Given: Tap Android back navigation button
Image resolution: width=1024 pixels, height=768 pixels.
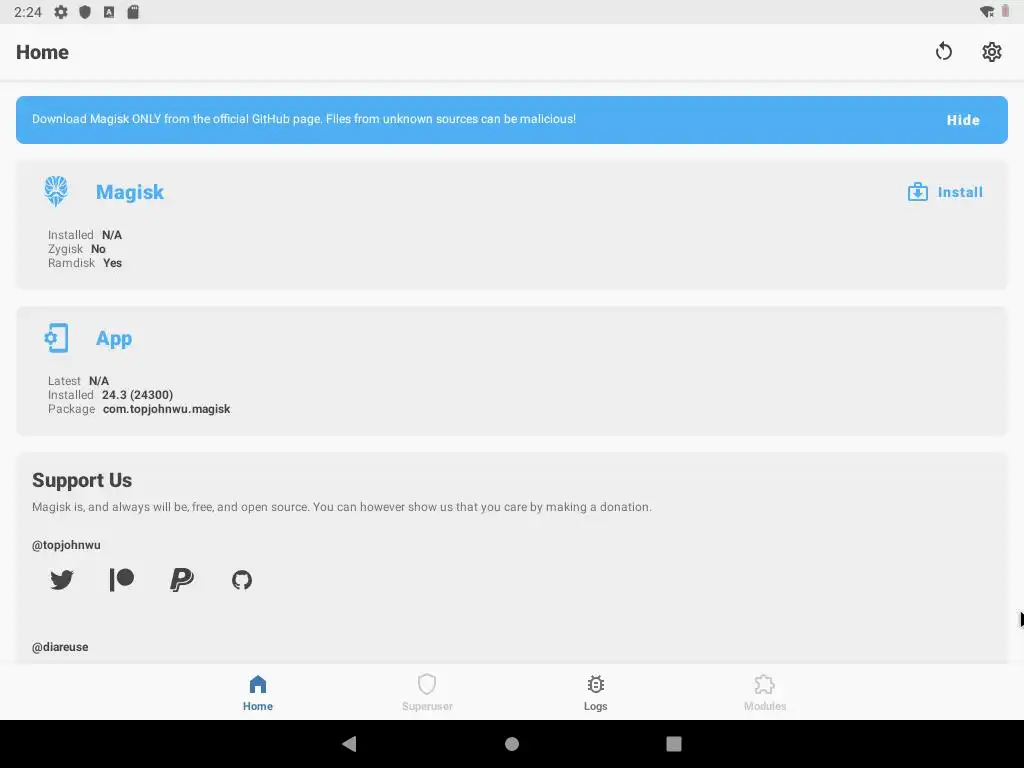Looking at the screenshot, I should pos(349,744).
